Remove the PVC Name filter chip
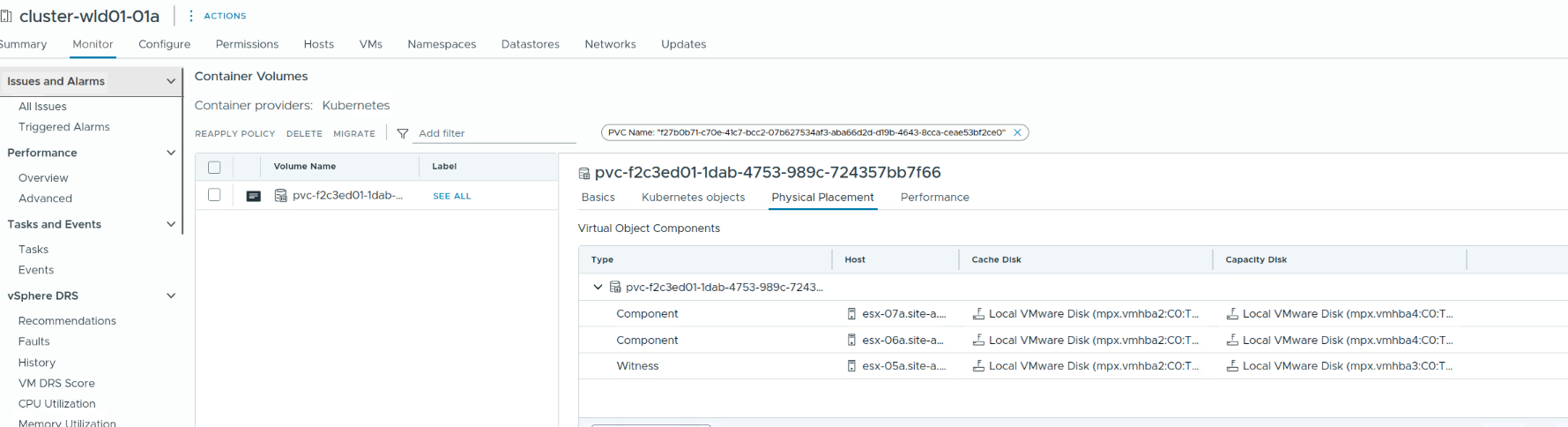The height and width of the screenshot is (427, 1568). click(1017, 132)
